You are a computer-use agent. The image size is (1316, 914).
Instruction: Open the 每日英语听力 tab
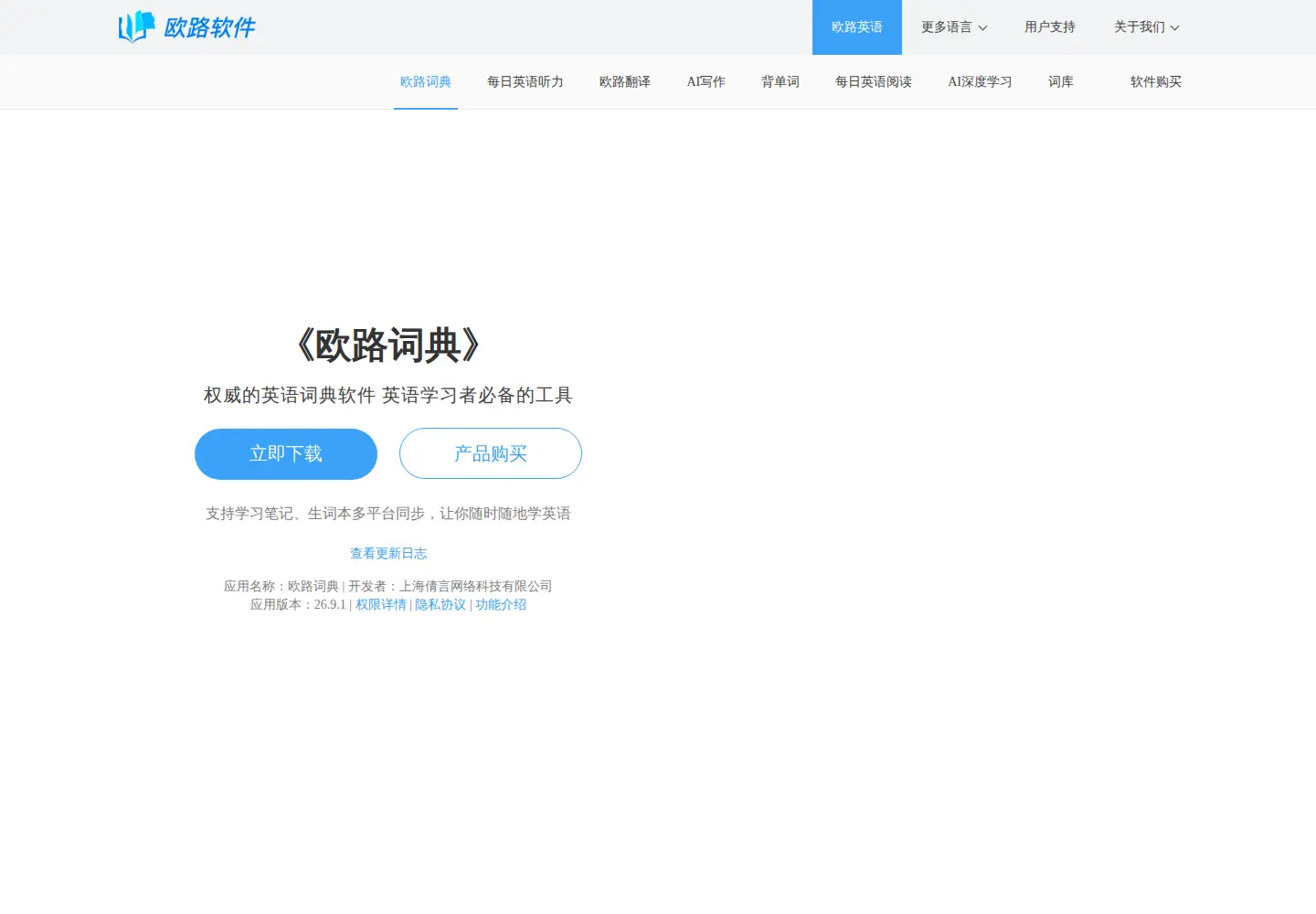pyautogui.click(x=525, y=82)
